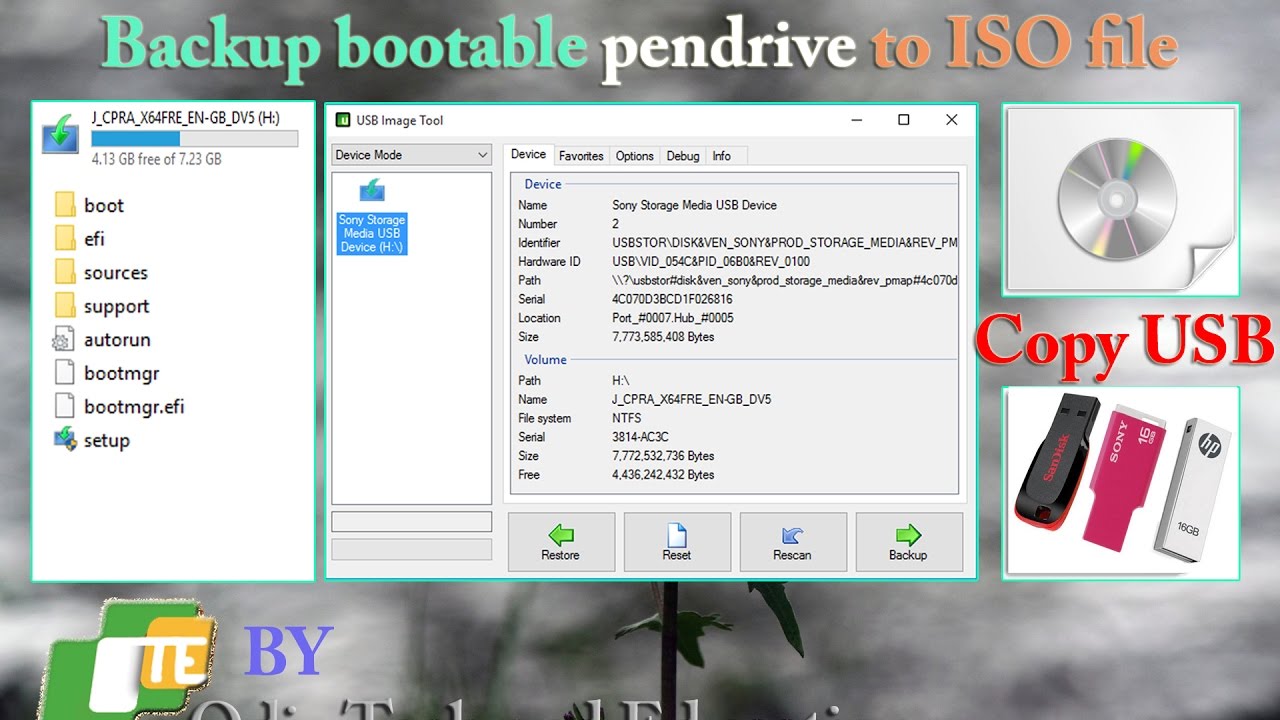Image resolution: width=1280 pixels, height=720 pixels.
Task: Select the bootmgr.efi file
Action: tap(119, 407)
